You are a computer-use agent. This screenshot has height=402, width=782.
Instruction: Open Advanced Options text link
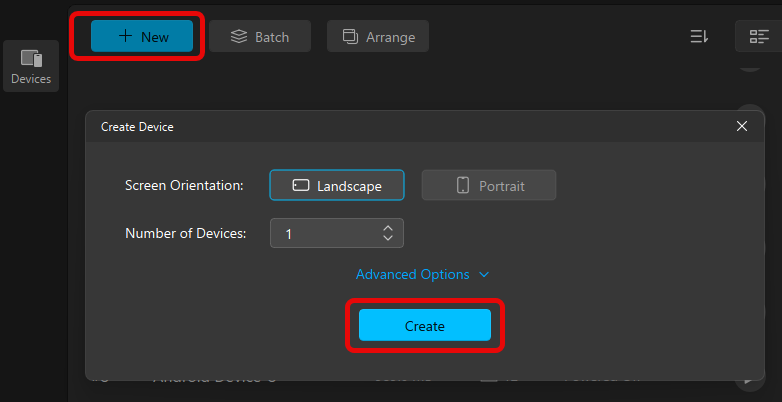(x=412, y=274)
